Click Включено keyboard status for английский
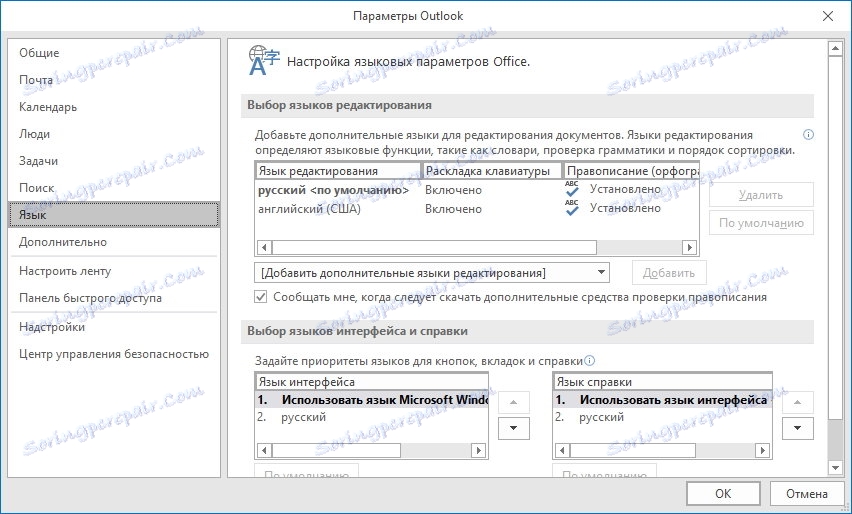The height and width of the screenshot is (514, 852). (x=453, y=209)
